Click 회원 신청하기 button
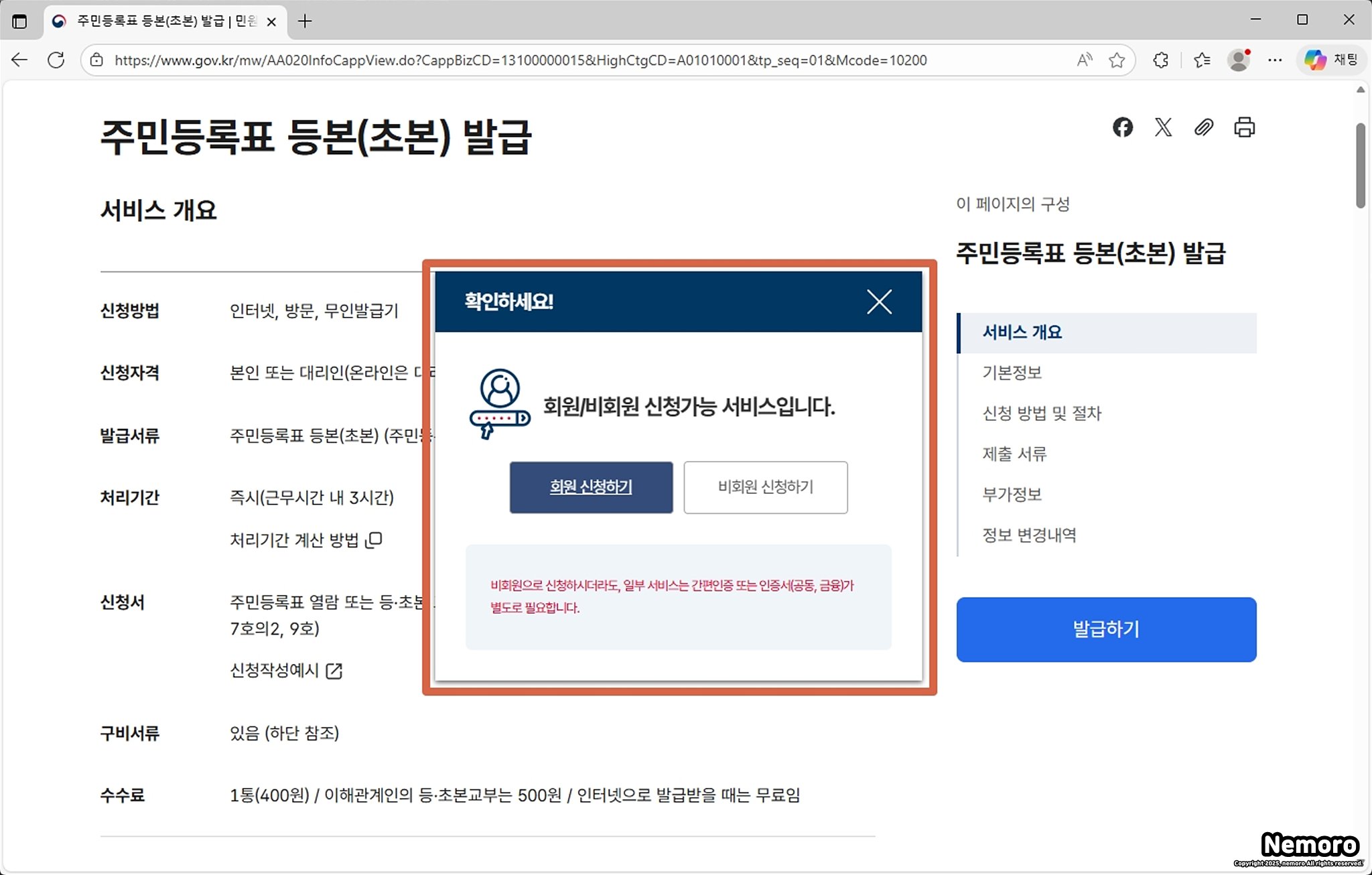 point(591,487)
